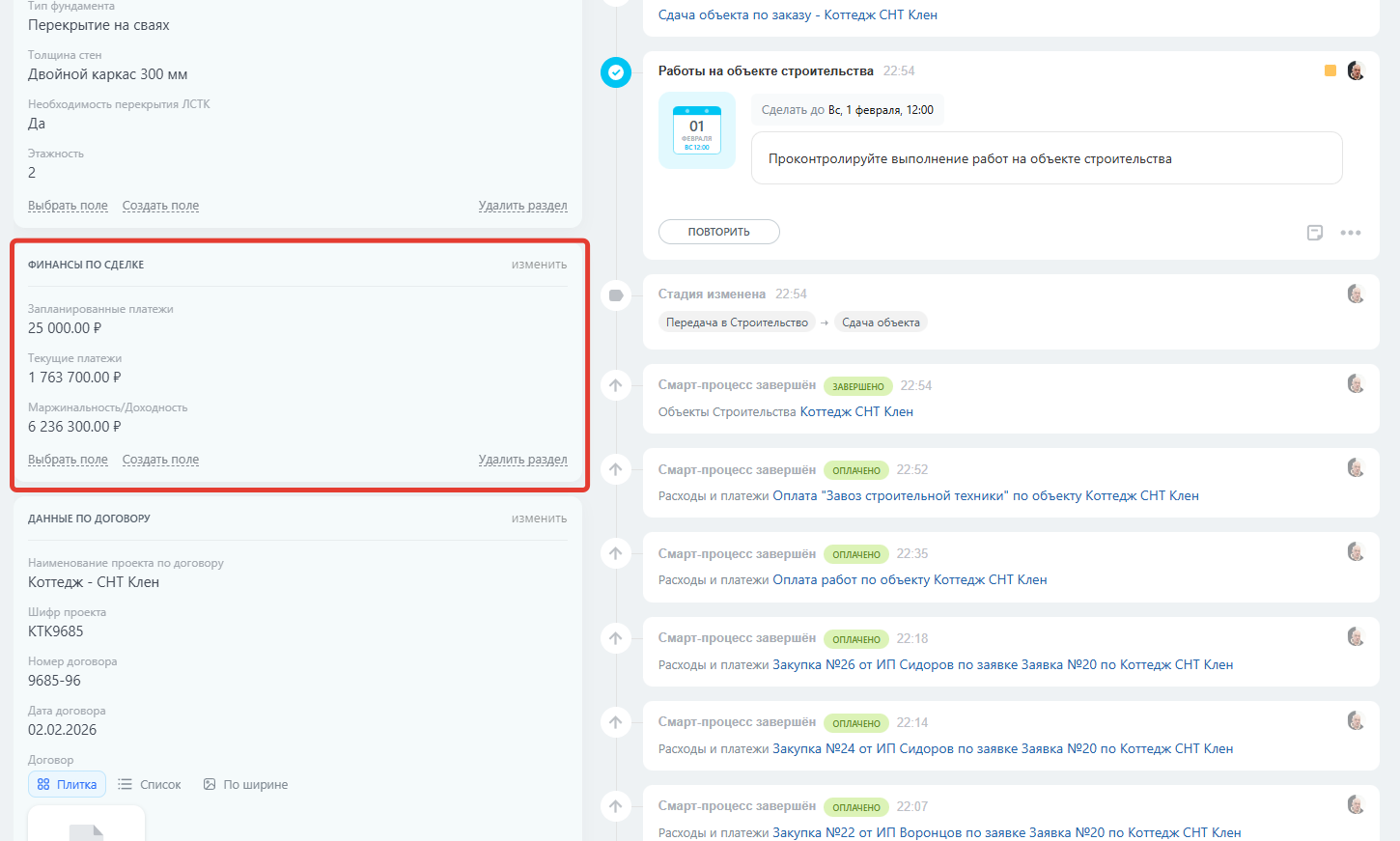This screenshot has height=841, width=1400.
Task: Click изменить in Данные по договору section
Action: [x=539, y=519]
